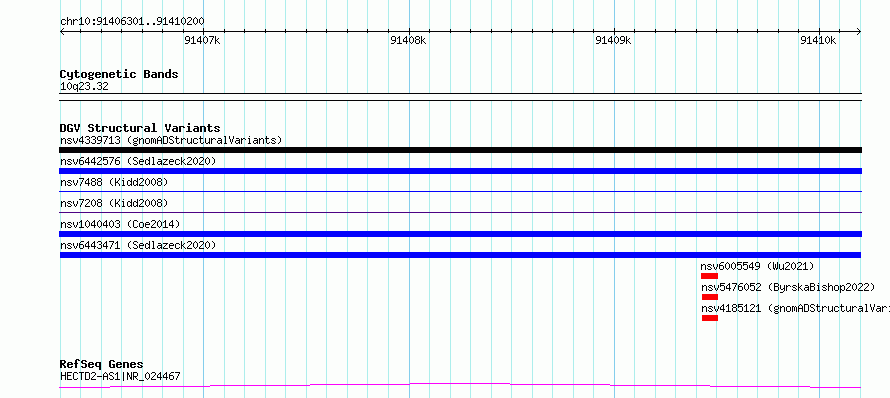Click the blue bar under nsv6442576

click(460, 171)
